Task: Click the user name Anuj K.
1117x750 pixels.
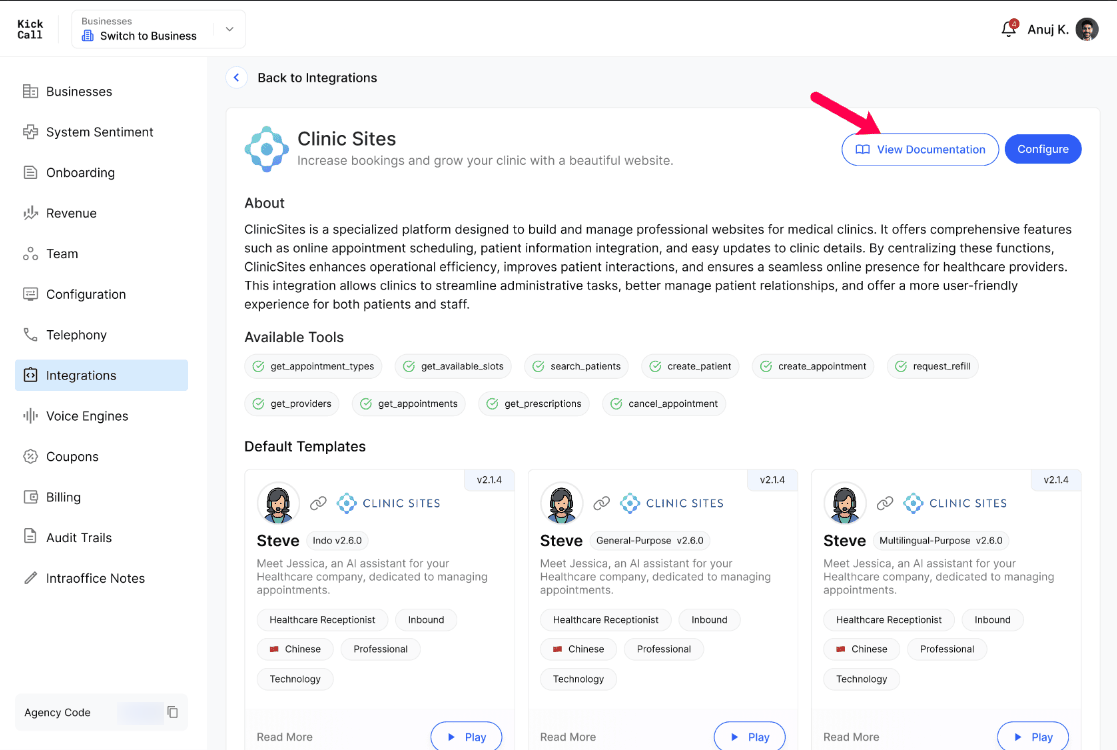Action: tap(1048, 29)
